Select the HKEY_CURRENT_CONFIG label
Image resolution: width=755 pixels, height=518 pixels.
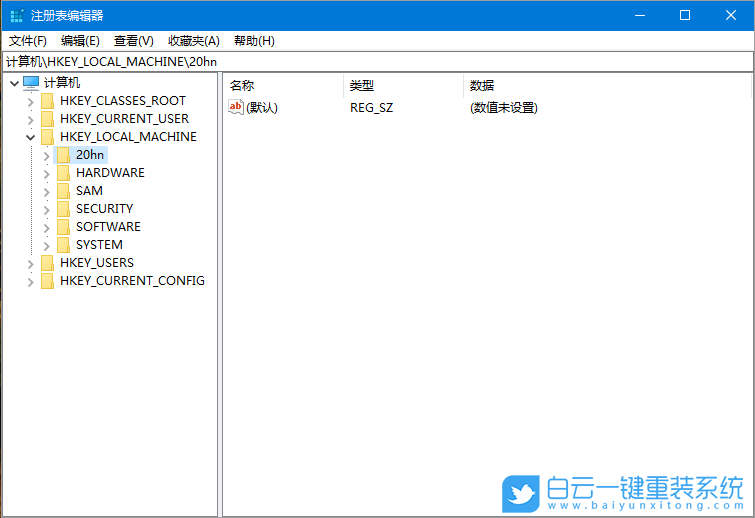coord(132,280)
